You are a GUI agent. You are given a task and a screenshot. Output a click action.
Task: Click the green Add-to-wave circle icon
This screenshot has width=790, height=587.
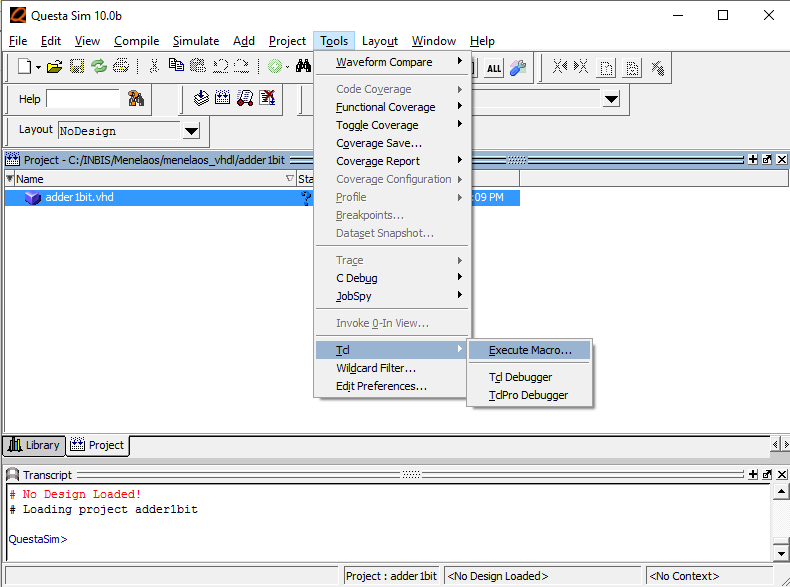click(x=275, y=66)
